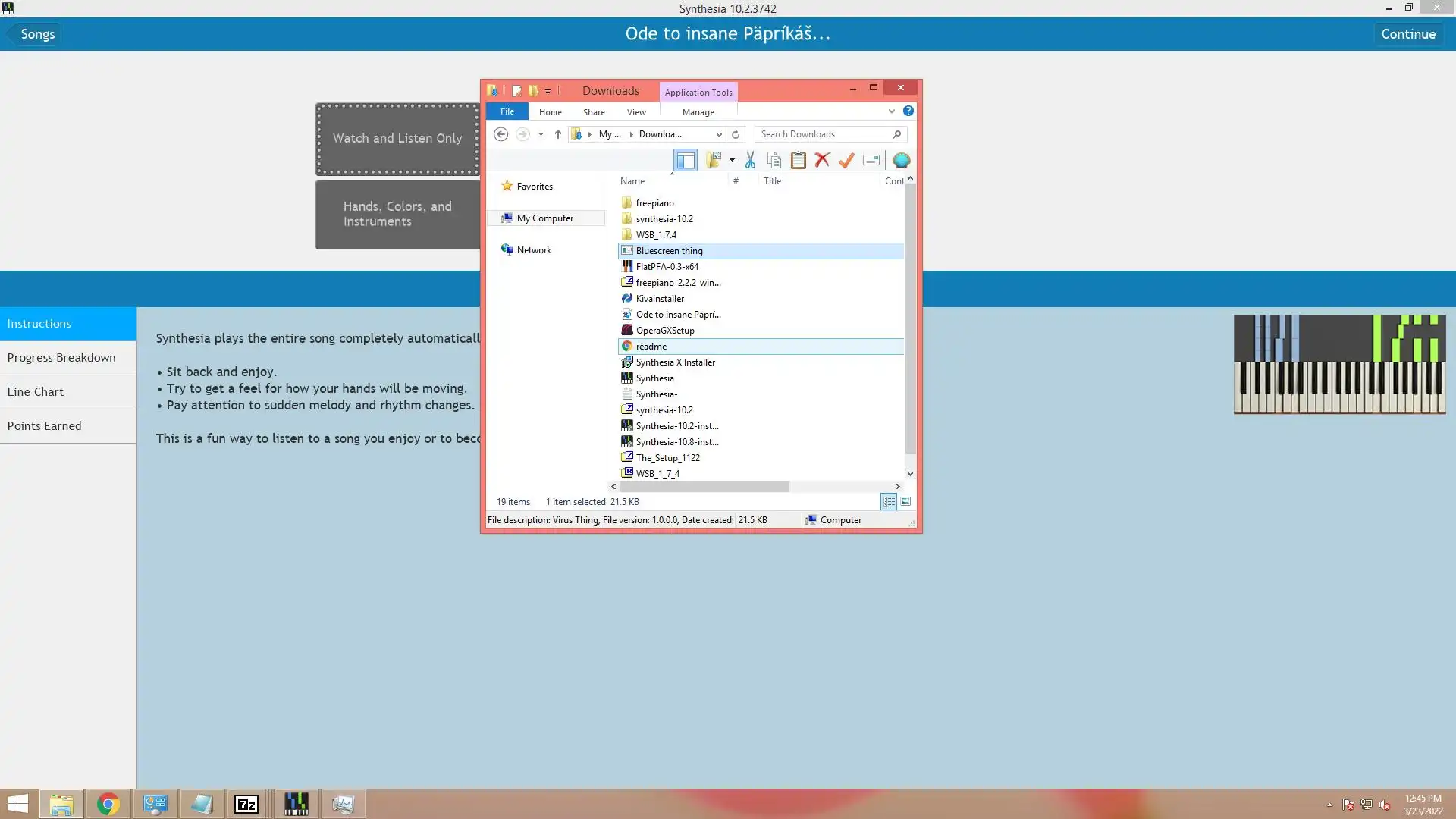The height and width of the screenshot is (819, 1456).
Task: Click the orange checkmark Properties icon
Action: (x=846, y=160)
